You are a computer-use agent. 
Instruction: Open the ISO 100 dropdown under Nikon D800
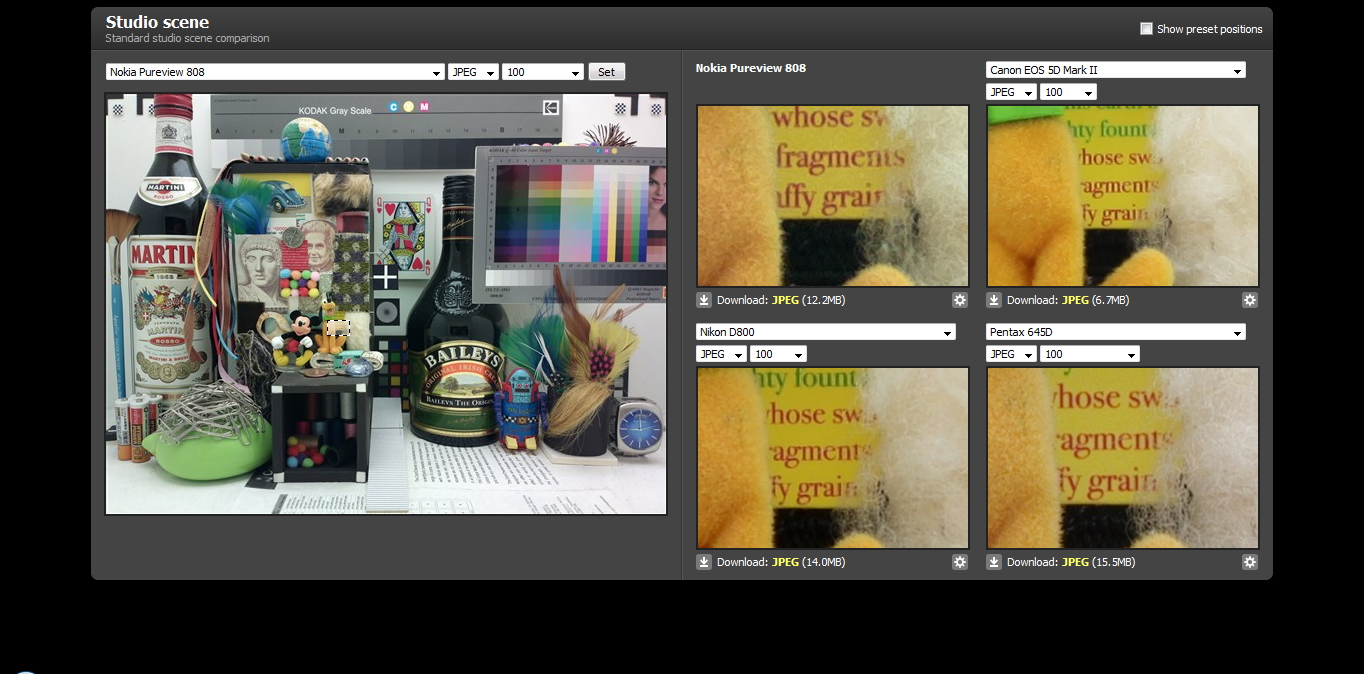[x=778, y=354]
